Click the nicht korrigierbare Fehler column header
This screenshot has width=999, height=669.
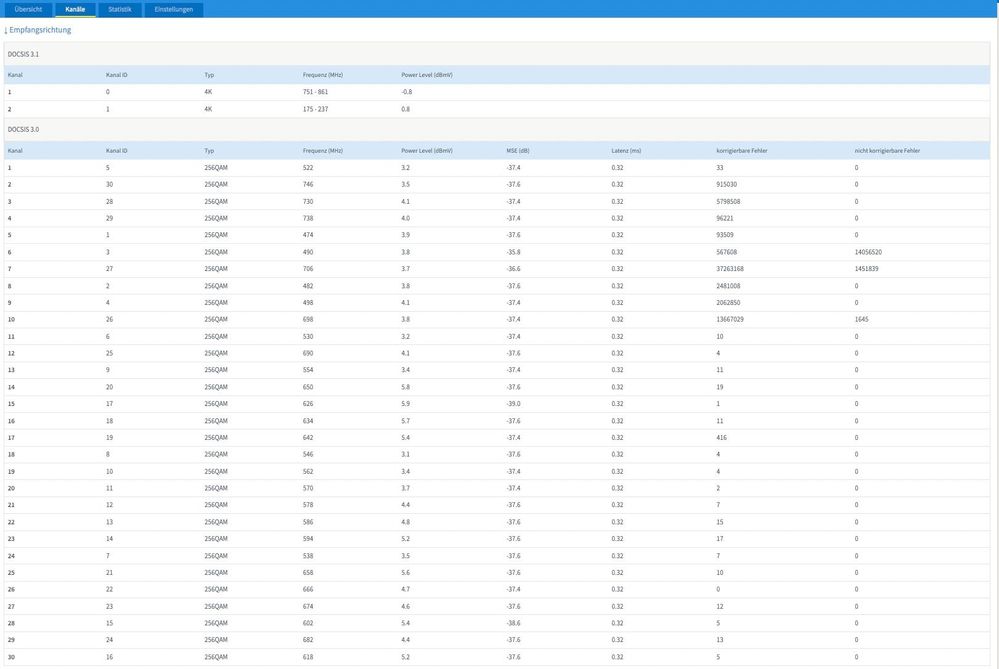click(x=887, y=151)
